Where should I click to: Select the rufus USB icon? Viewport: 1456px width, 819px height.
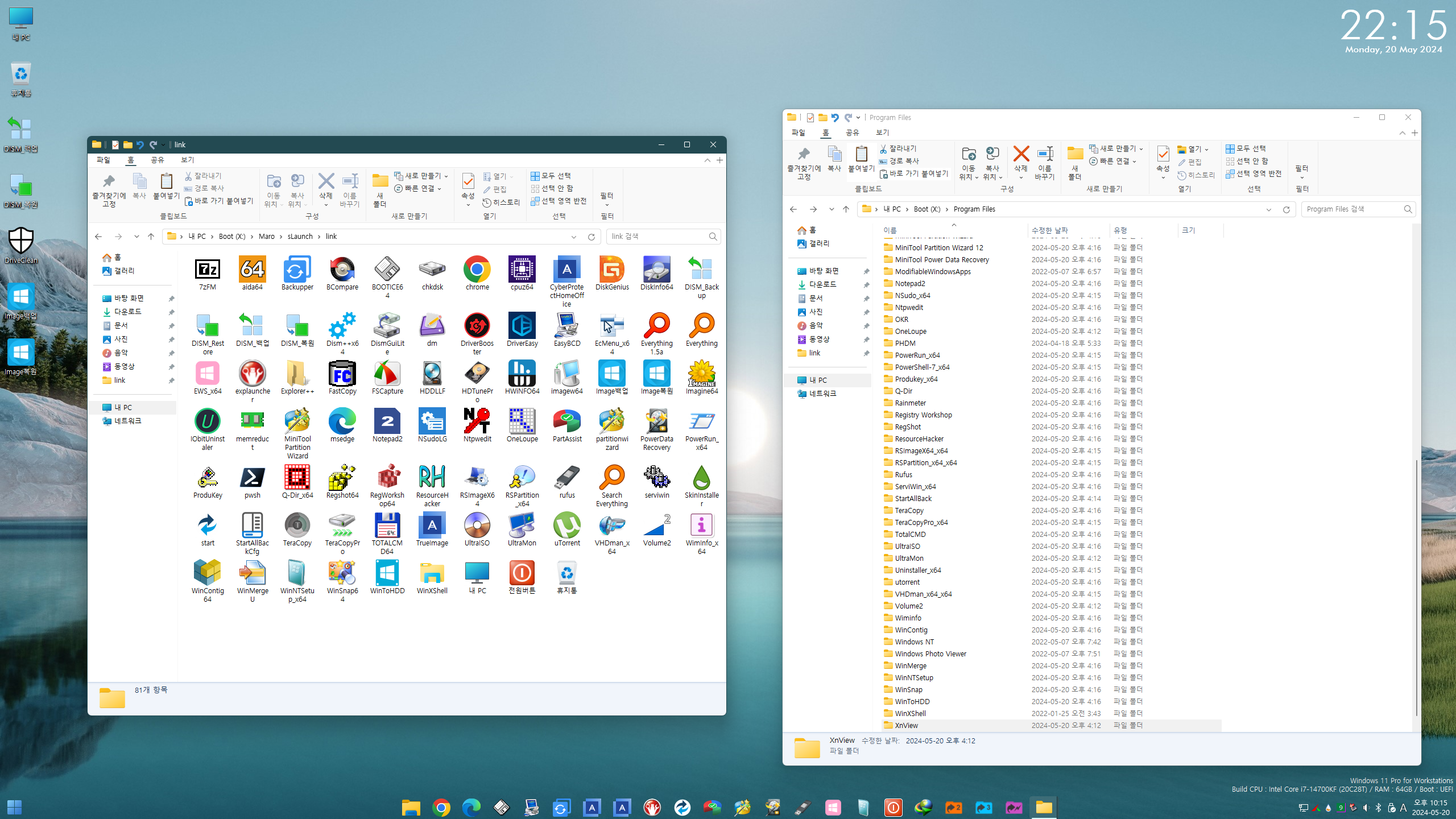point(567,477)
